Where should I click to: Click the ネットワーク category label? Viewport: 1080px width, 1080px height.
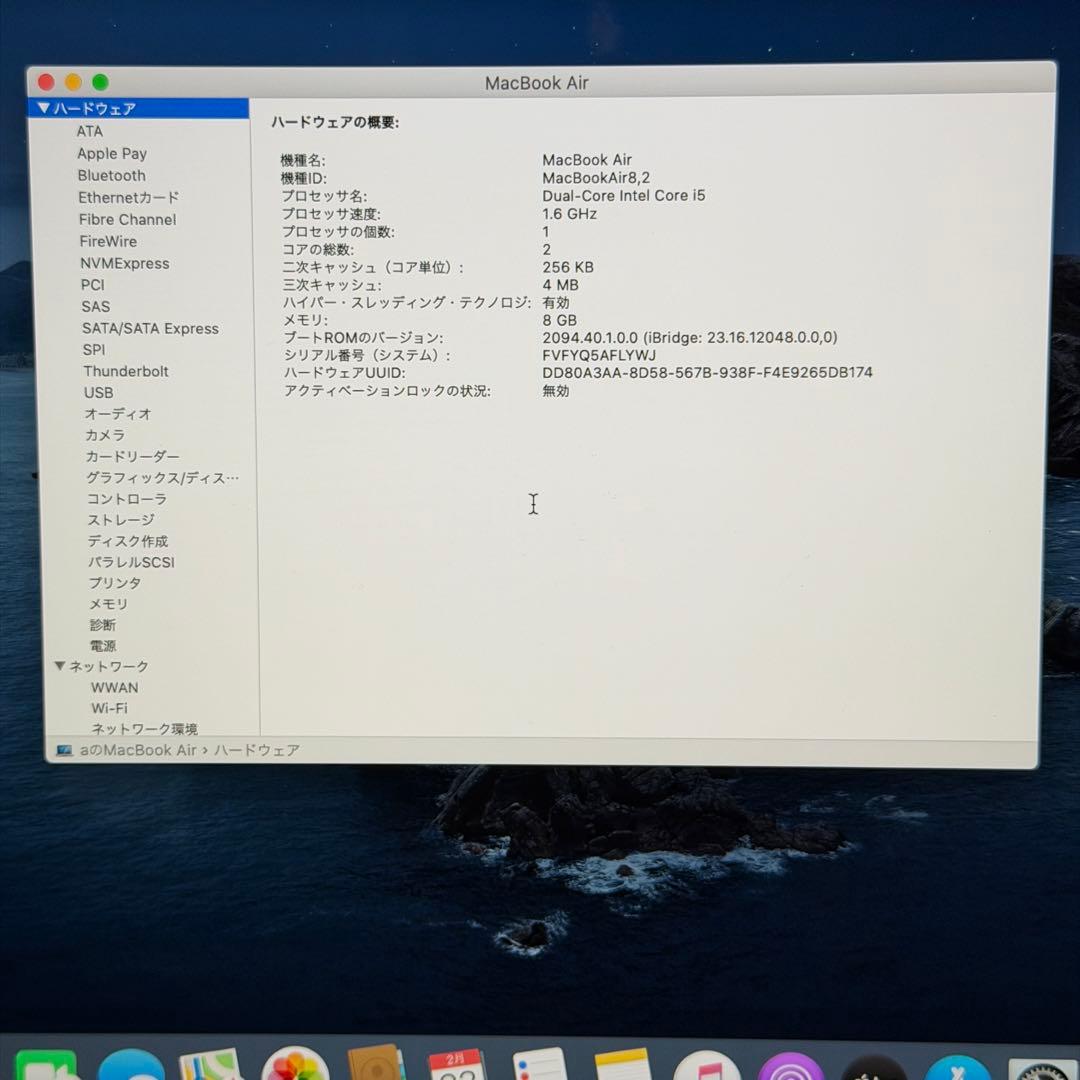click(109, 666)
